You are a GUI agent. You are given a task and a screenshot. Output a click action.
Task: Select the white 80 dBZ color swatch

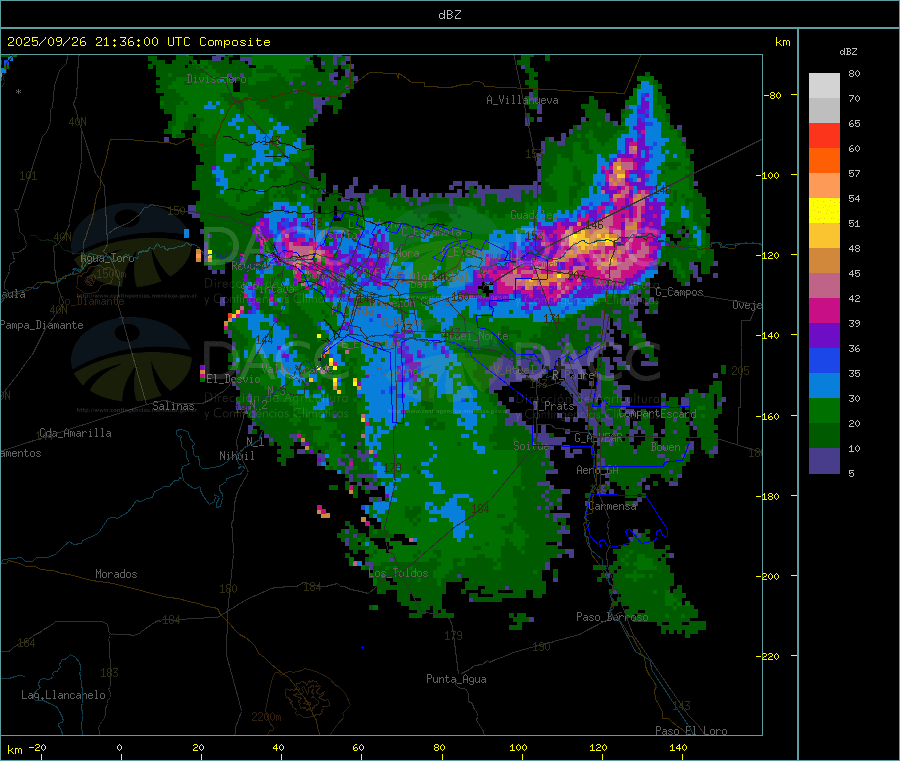pos(824,86)
